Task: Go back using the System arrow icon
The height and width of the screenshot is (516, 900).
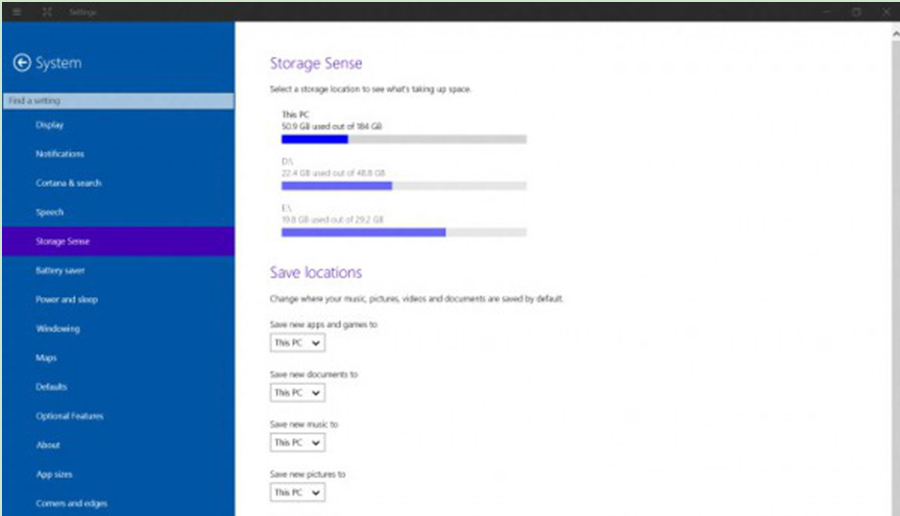Action: pos(22,63)
